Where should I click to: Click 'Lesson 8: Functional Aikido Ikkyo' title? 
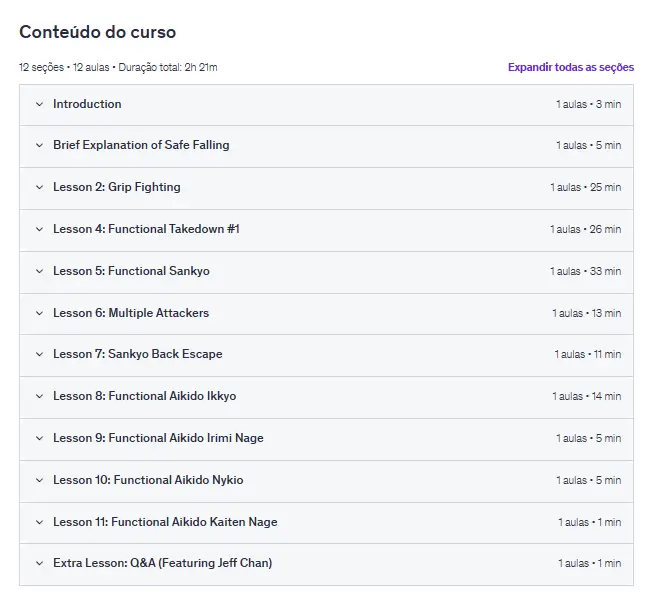(x=144, y=397)
